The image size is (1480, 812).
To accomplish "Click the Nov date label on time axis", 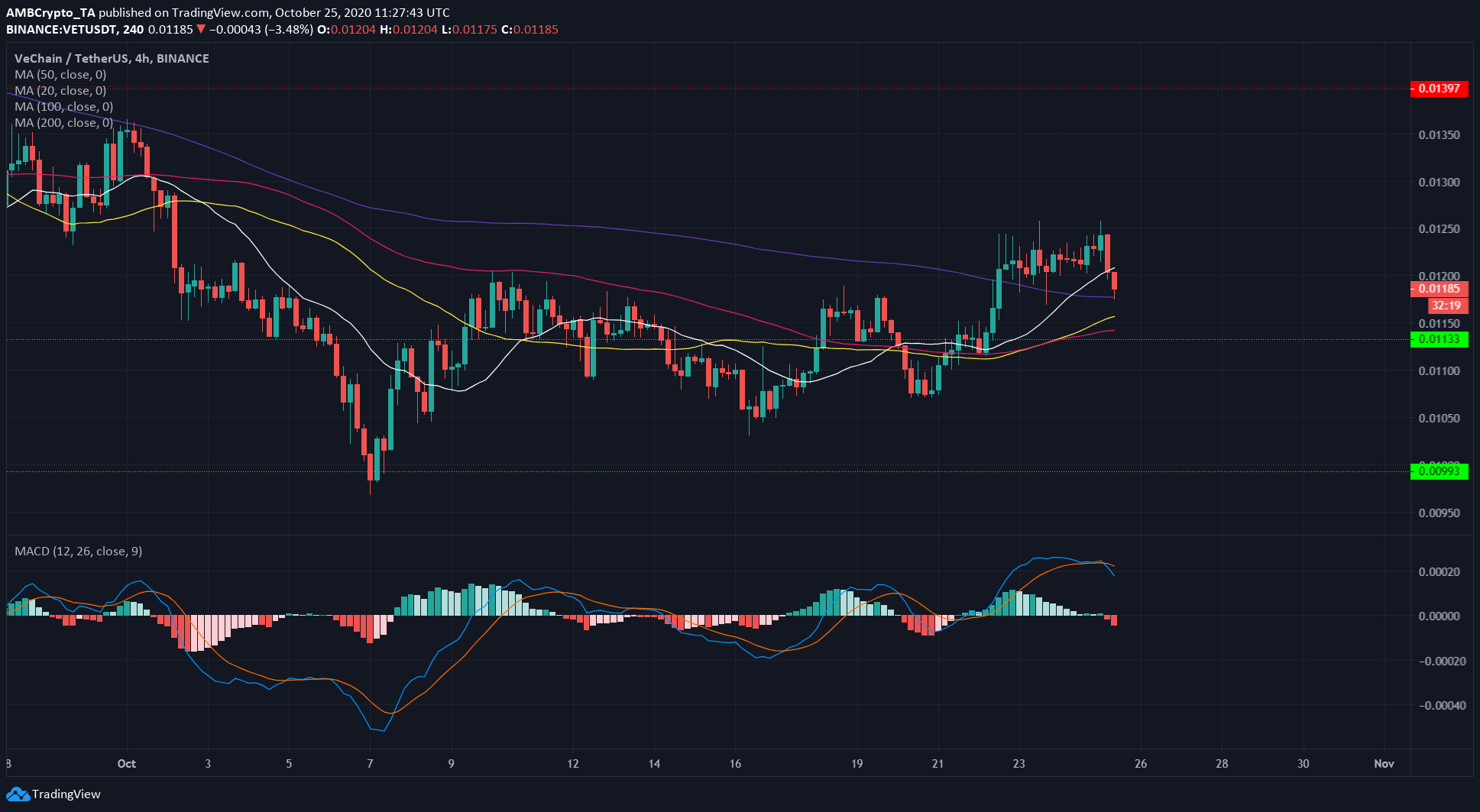I will click(1384, 764).
